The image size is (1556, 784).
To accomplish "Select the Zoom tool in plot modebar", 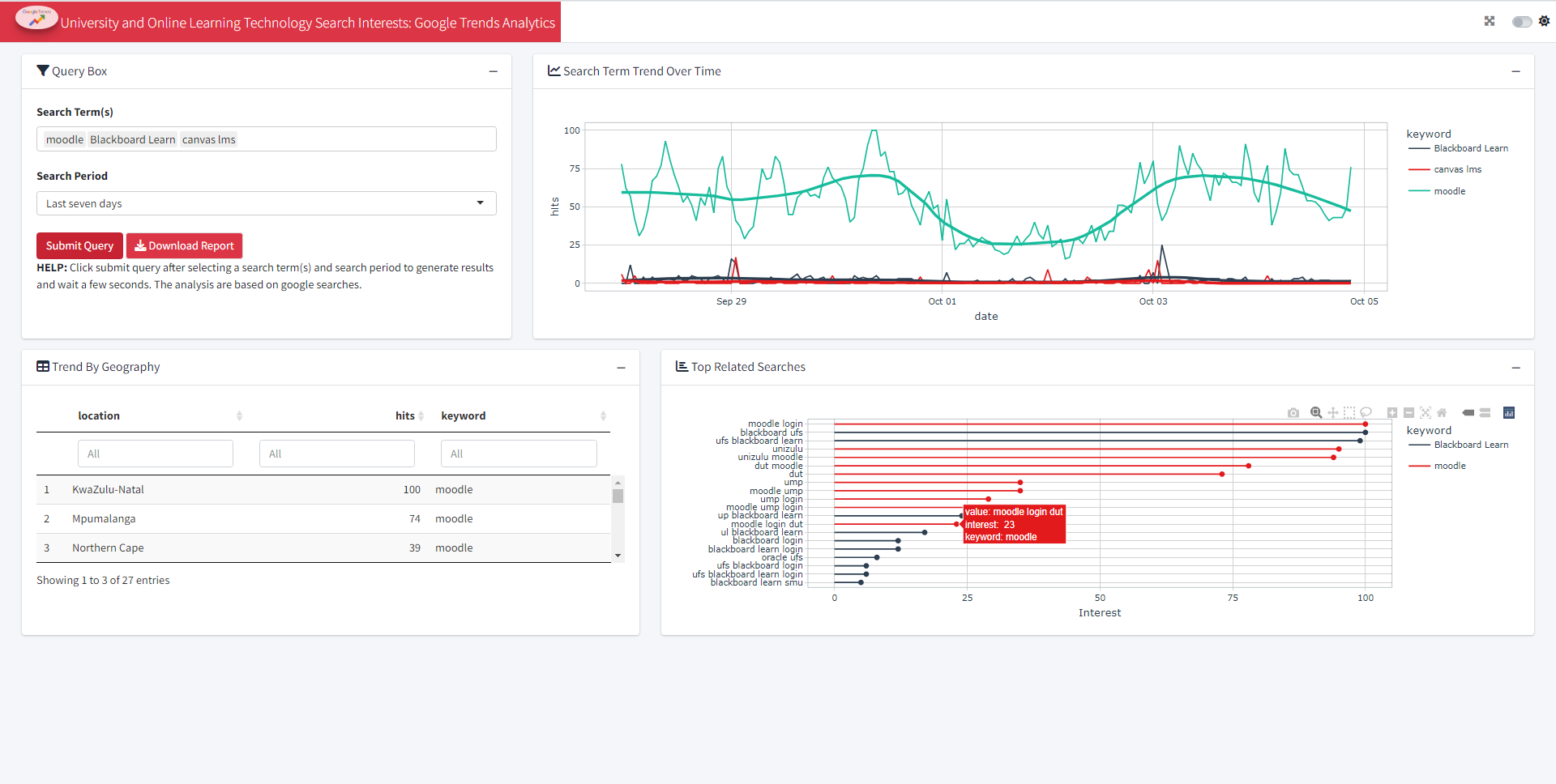I will pyautogui.click(x=1316, y=413).
